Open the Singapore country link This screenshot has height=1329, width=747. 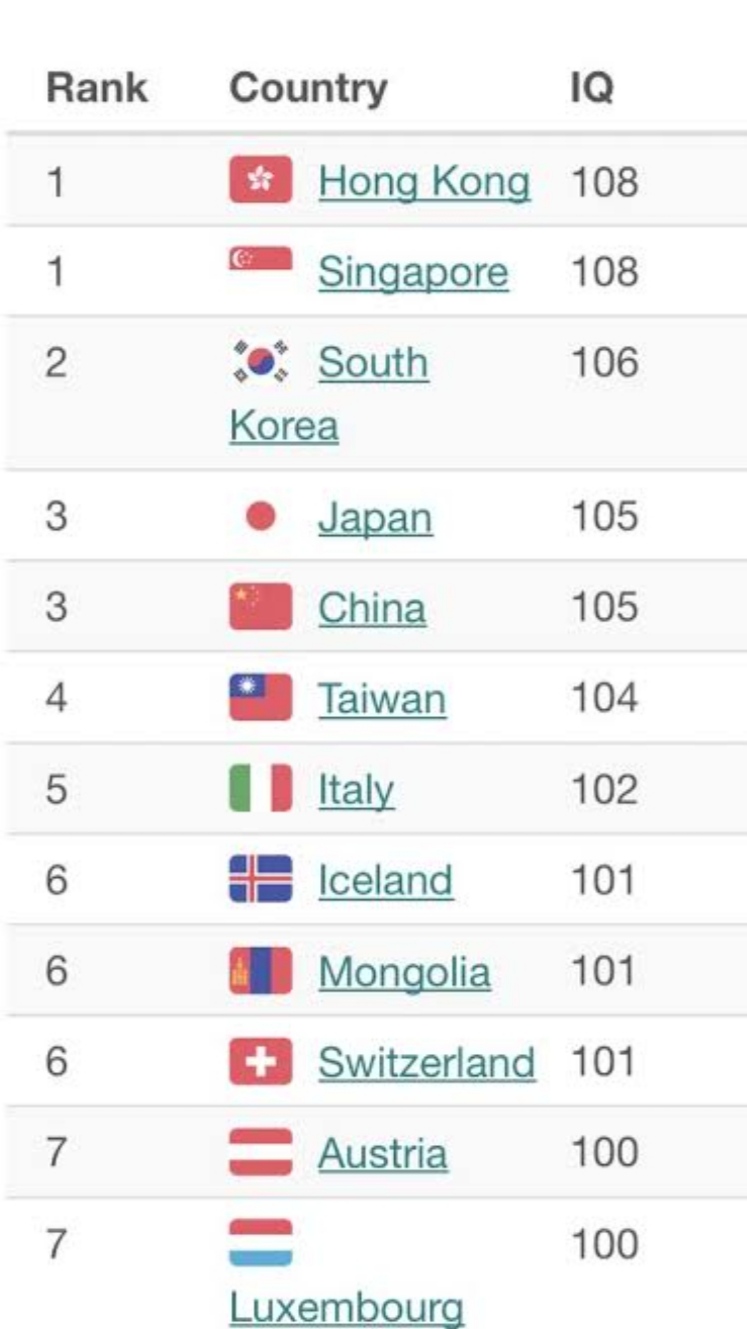(x=413, y=272)
